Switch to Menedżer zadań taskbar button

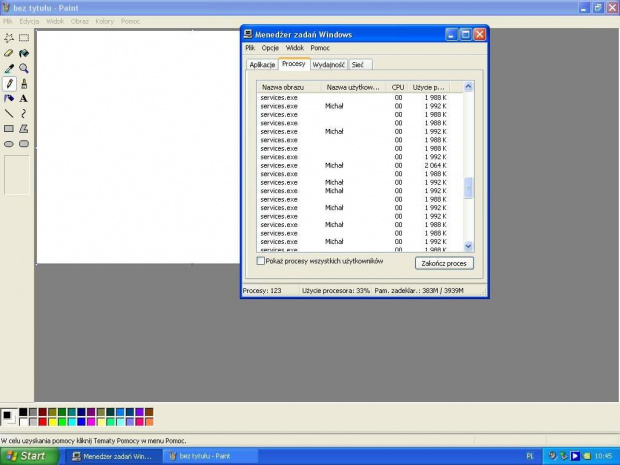point(113,456)
